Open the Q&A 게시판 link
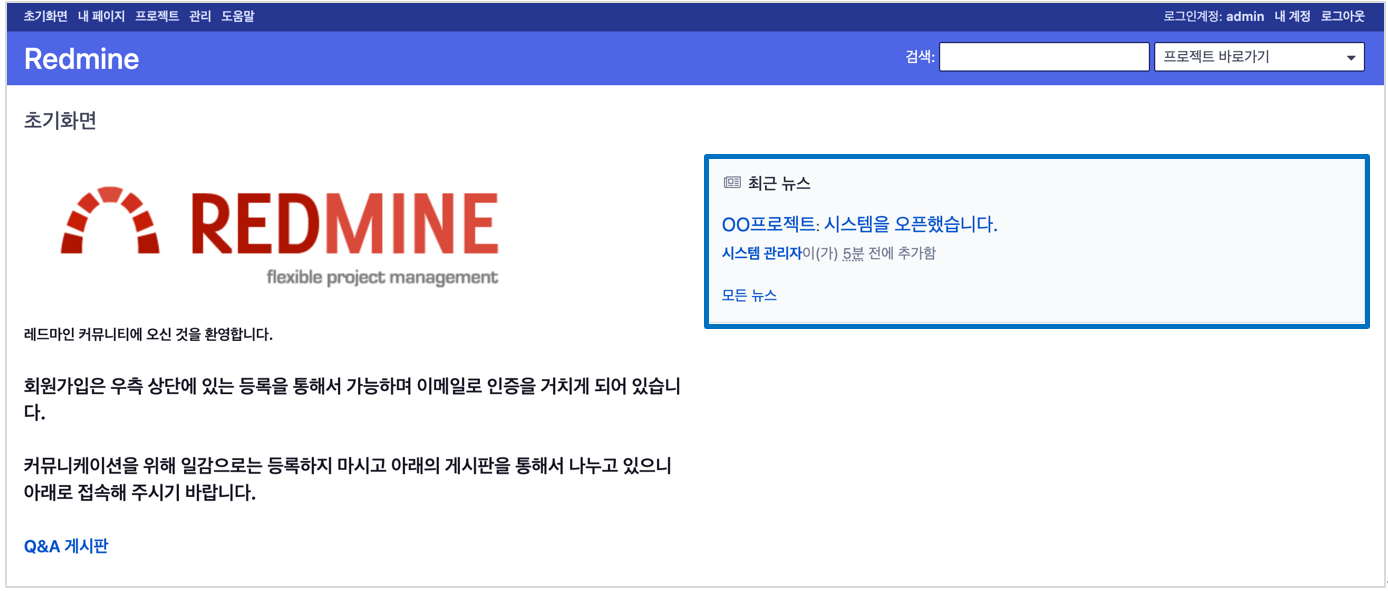This screenshot has width=1388, height=591. (x=66, y=546)
